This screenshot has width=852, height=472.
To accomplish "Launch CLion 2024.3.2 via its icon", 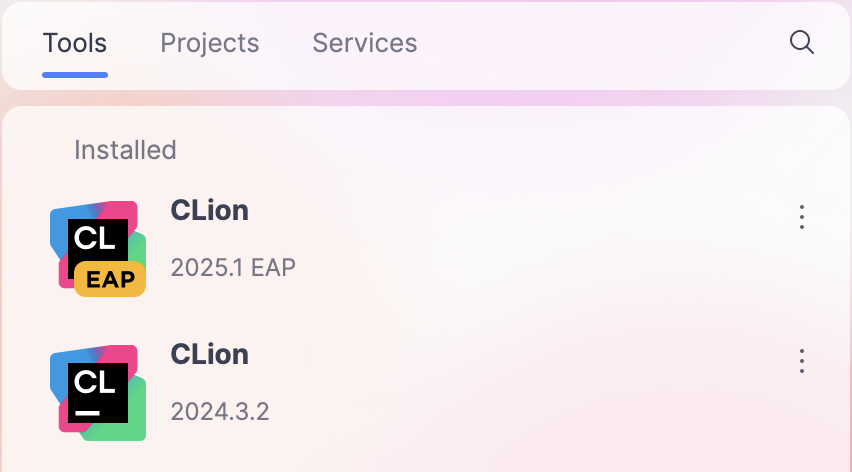I will coord(98,391).
